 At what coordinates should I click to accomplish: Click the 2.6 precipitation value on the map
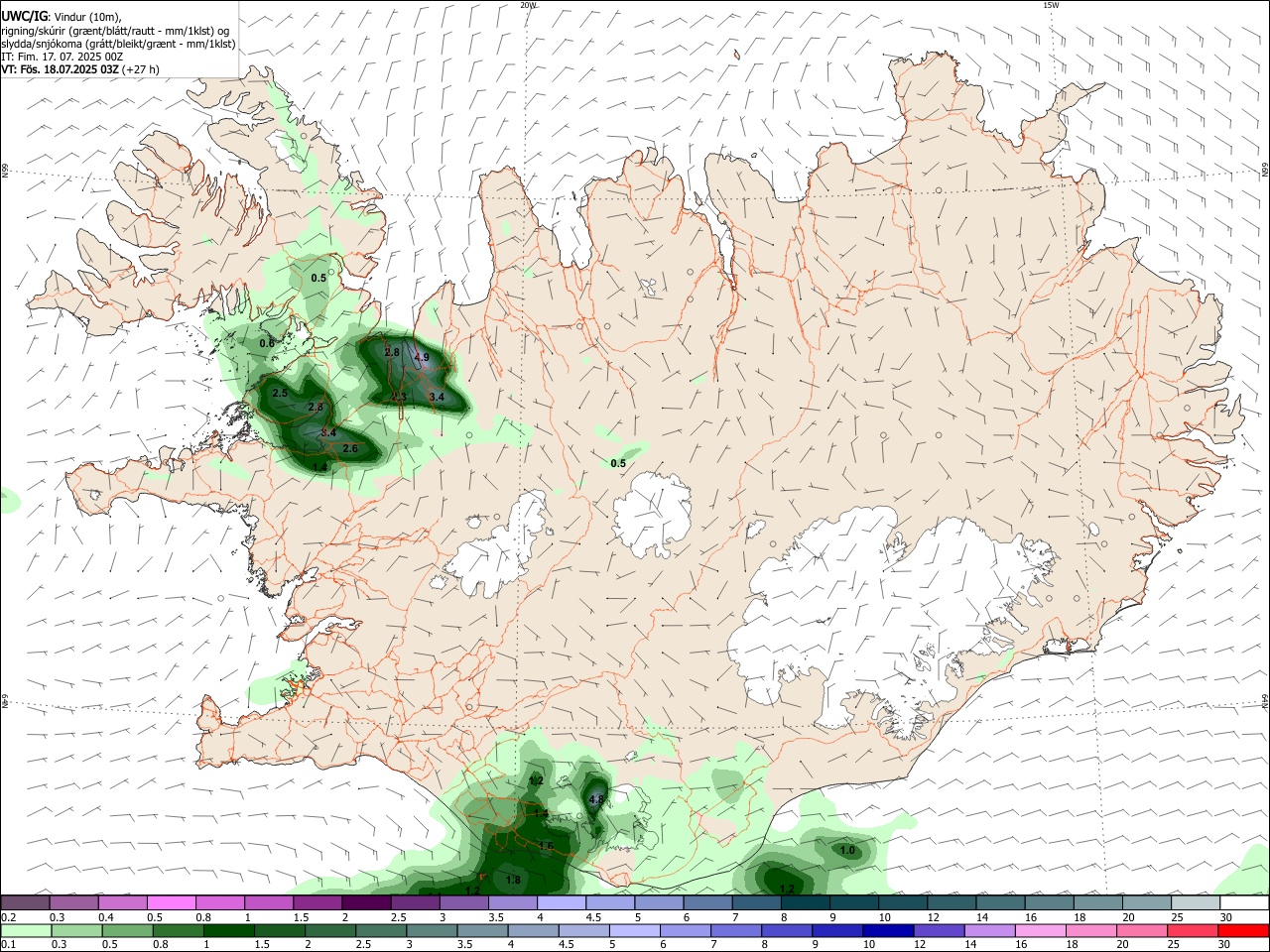coord(350,449)
